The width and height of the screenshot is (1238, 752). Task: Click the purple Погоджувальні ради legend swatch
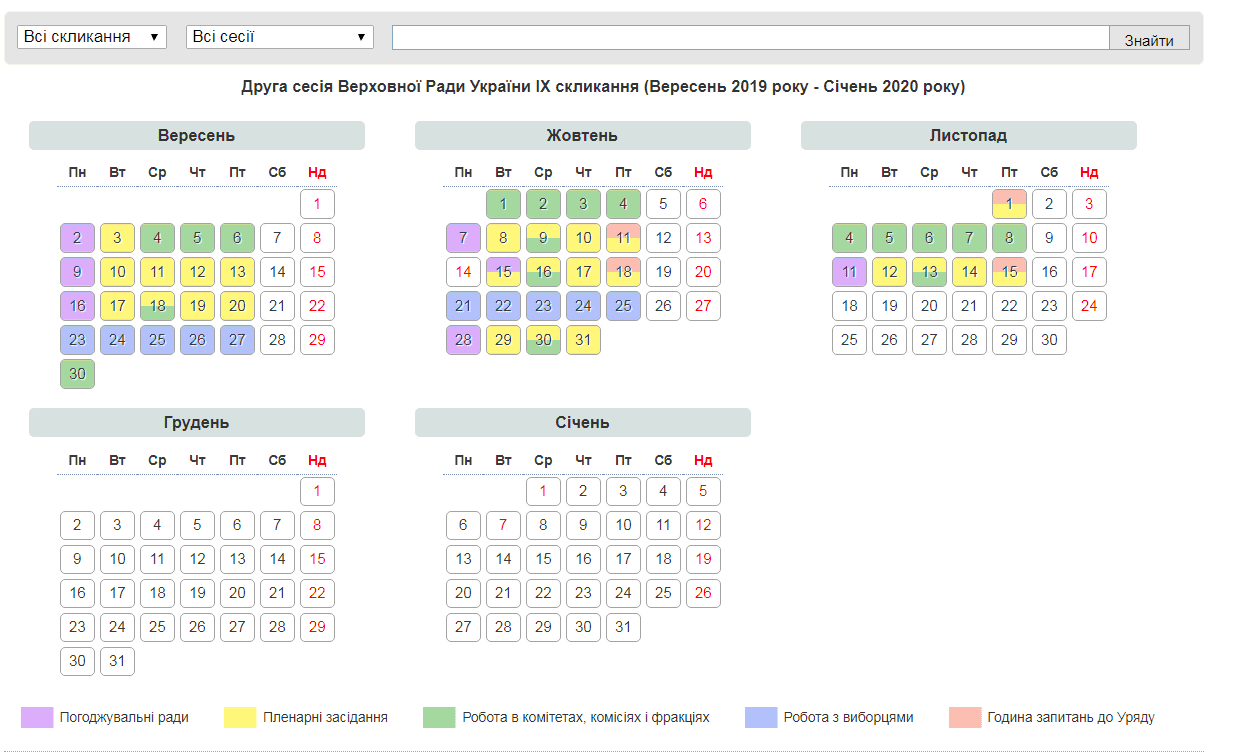[37, 717]
